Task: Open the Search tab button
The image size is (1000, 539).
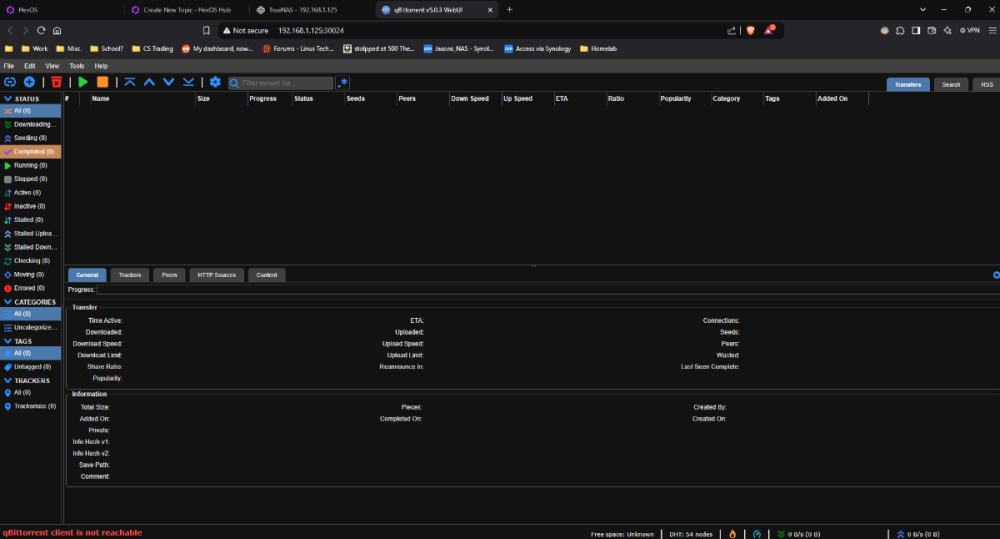Action: coord(950,84)
